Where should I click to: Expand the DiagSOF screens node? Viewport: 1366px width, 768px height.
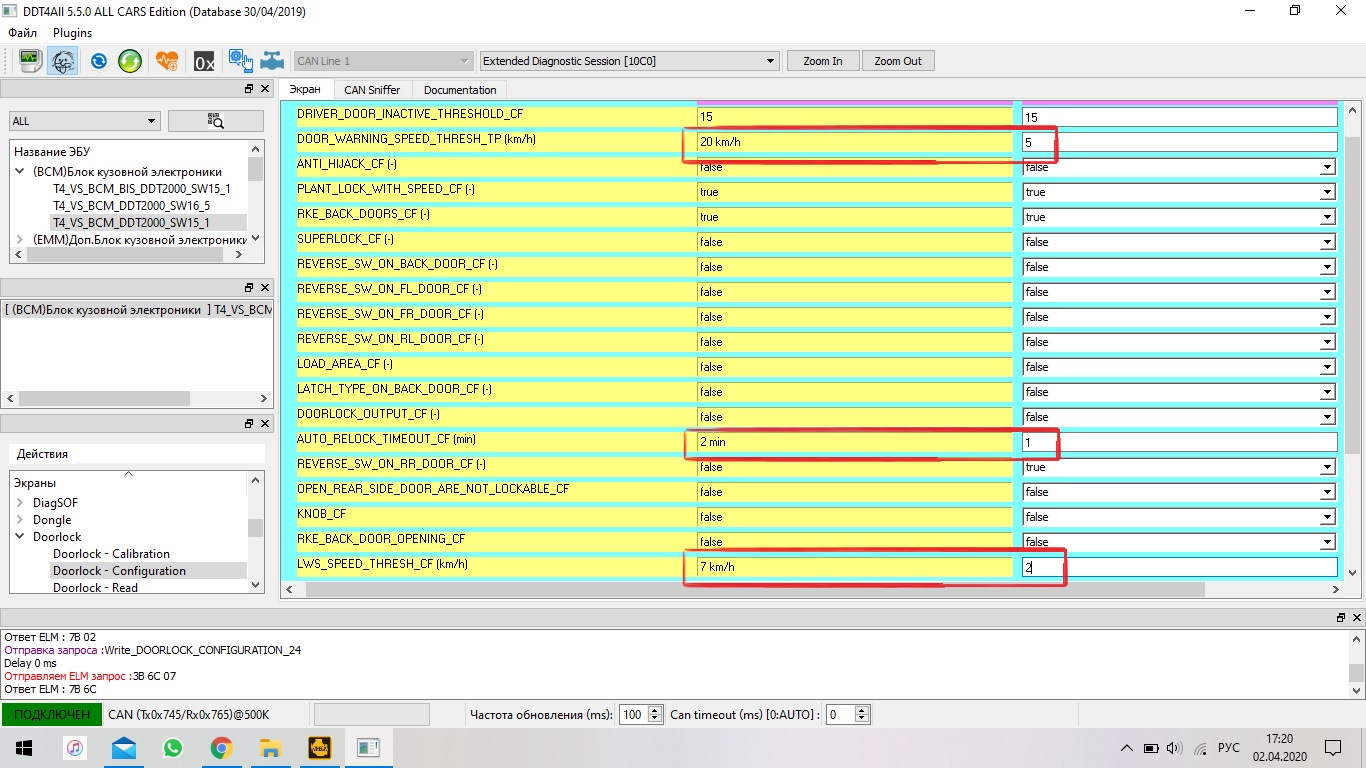coord(20,503)
